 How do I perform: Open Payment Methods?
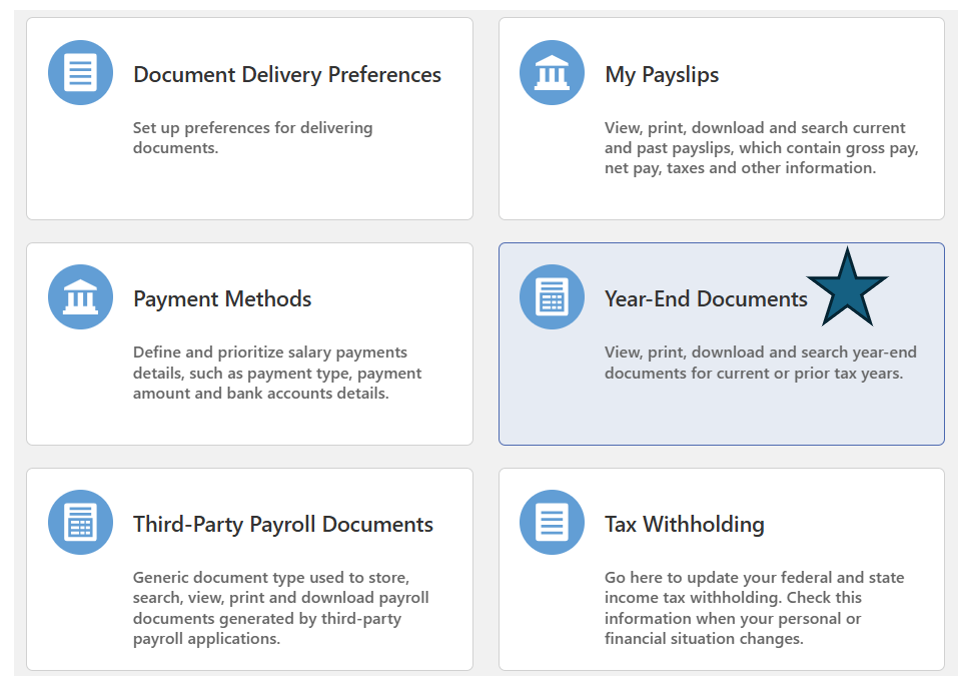pos(222,299)
